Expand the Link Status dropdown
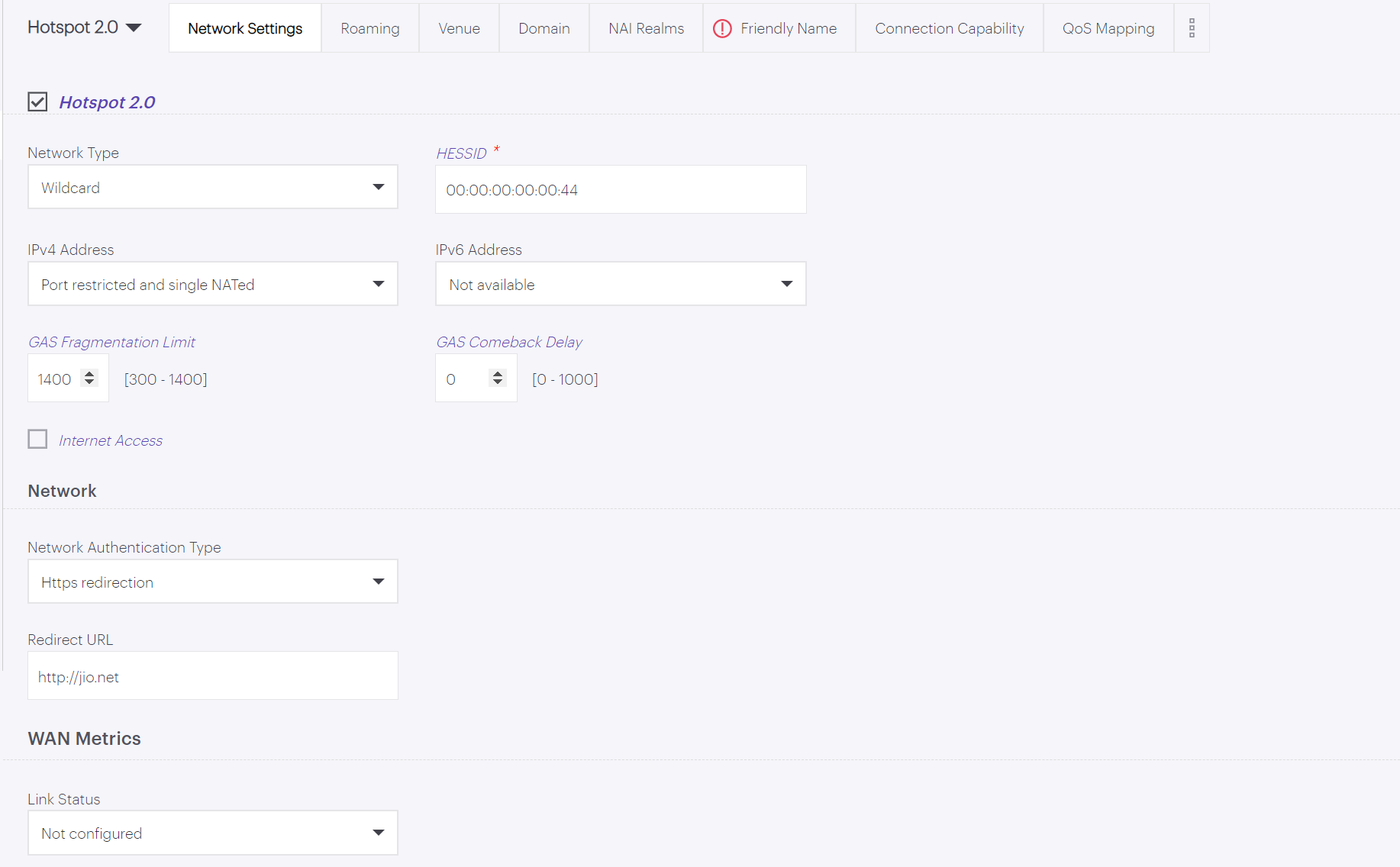The width and height of the screenshot is (1400, 867). tap(212, 833)
